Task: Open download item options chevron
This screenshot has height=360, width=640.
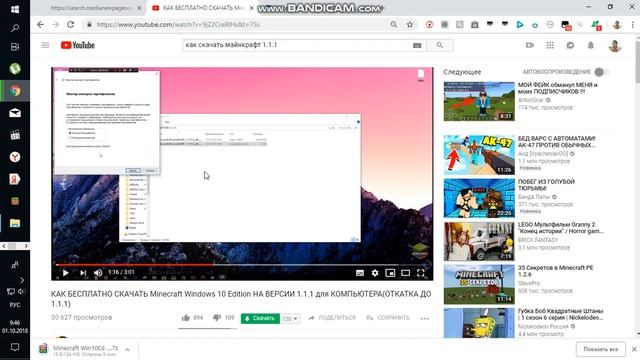Action: click(x=127, y=349)
